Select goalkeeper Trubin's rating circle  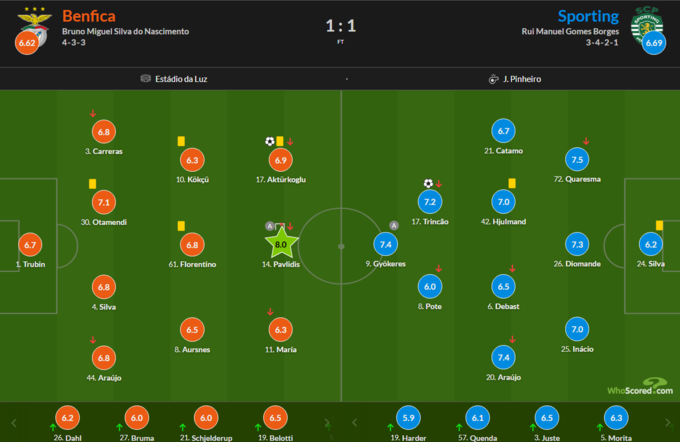(x=31, y=244)
